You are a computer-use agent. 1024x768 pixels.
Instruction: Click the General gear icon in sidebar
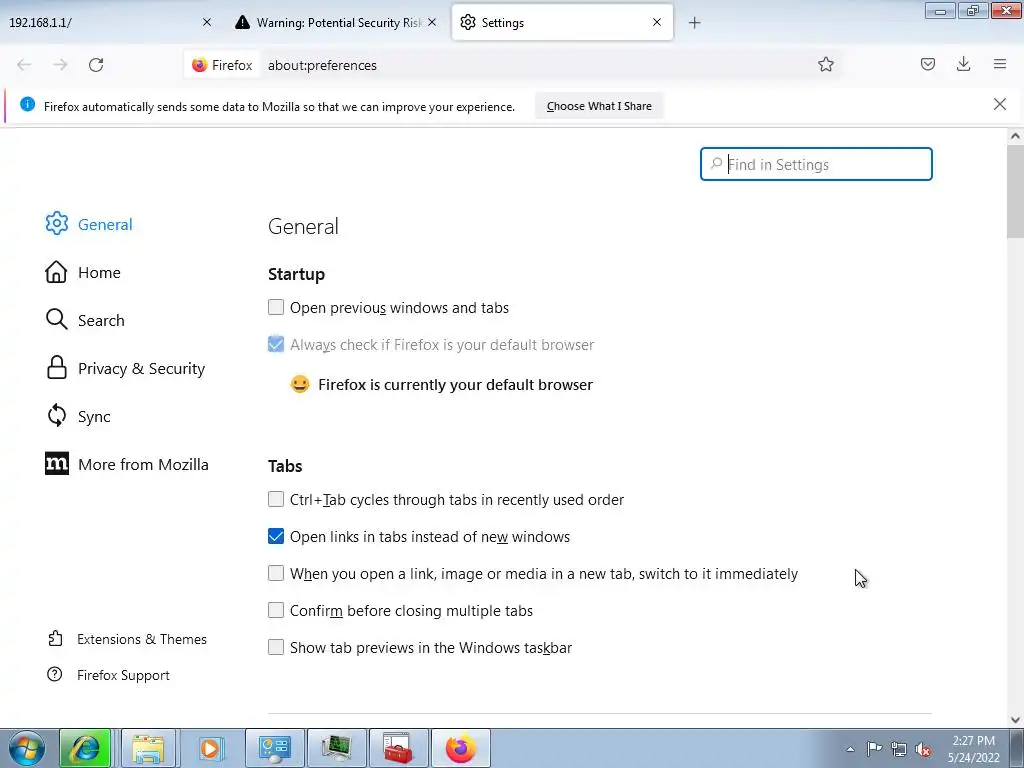[57, 223]
